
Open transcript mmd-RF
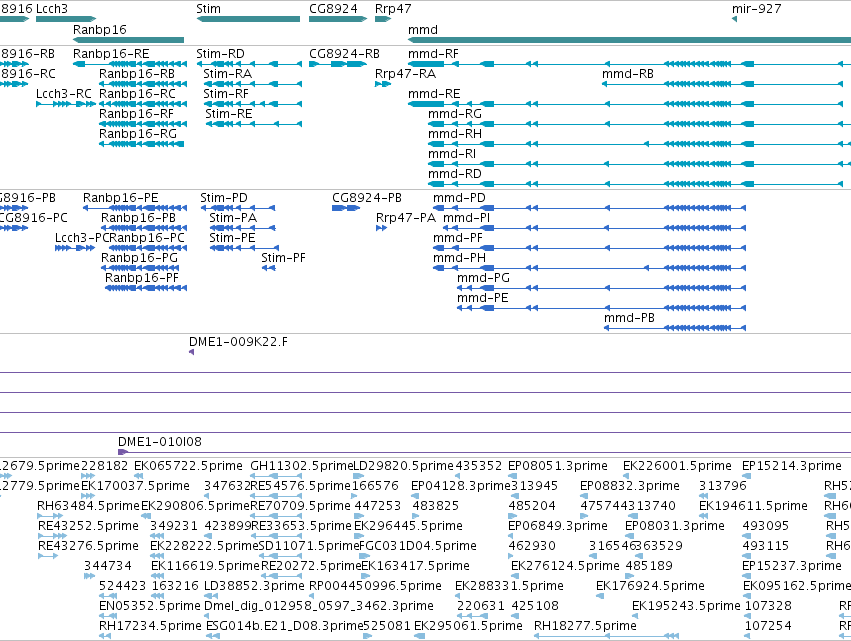pos(433,54)
